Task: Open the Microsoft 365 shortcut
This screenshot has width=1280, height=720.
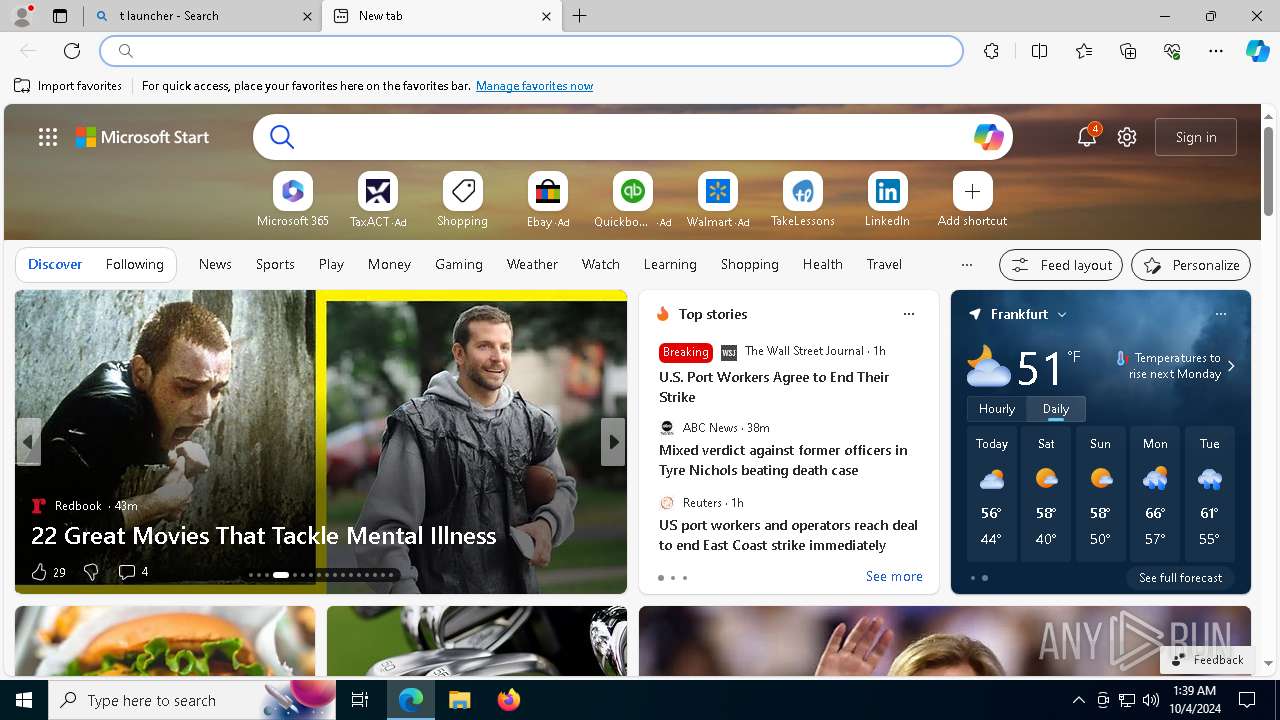Action: (292, 200)
